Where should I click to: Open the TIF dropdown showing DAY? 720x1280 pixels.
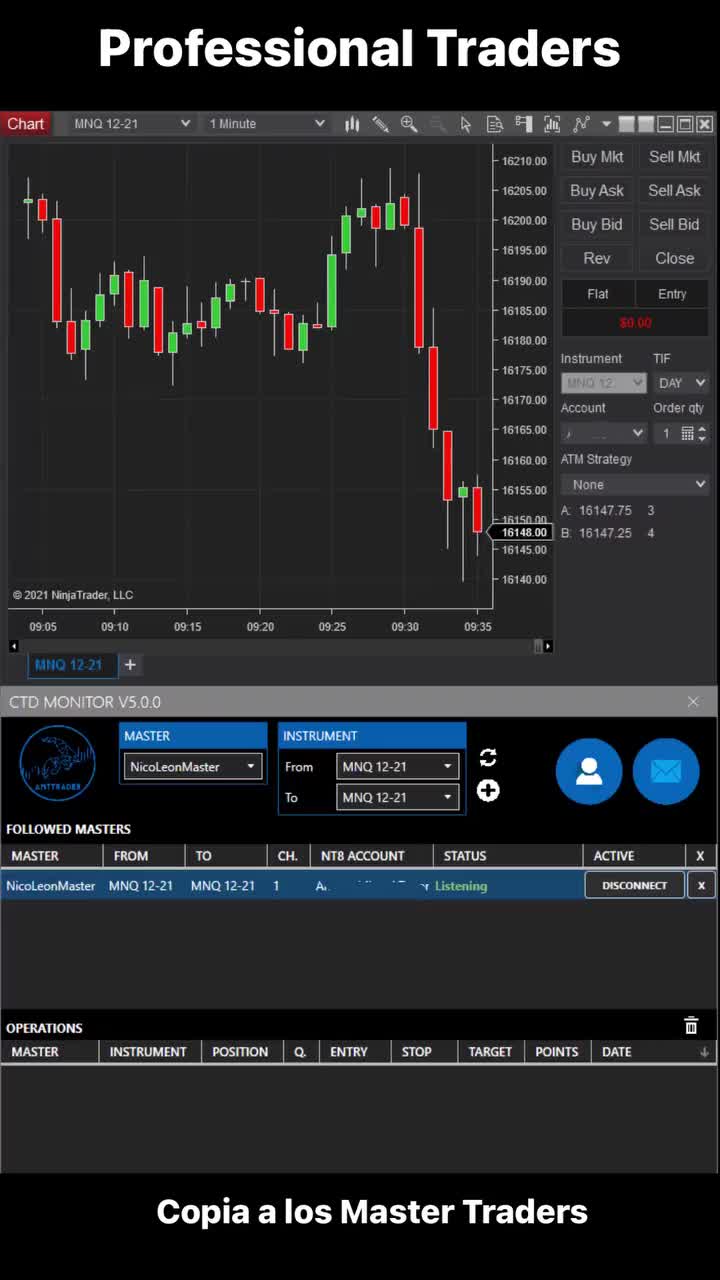(682, 383)
